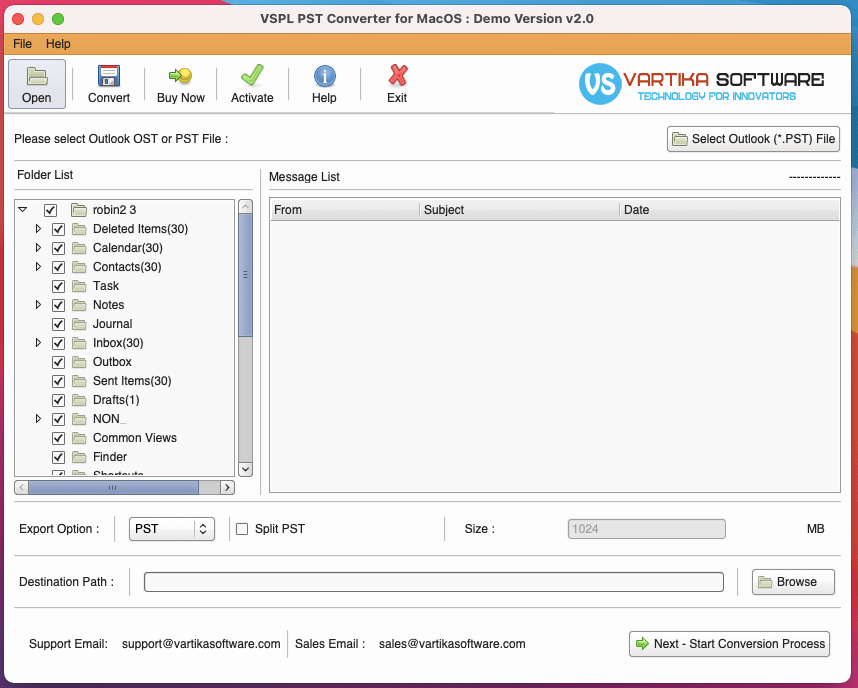Sort messages by From column header

345,210
